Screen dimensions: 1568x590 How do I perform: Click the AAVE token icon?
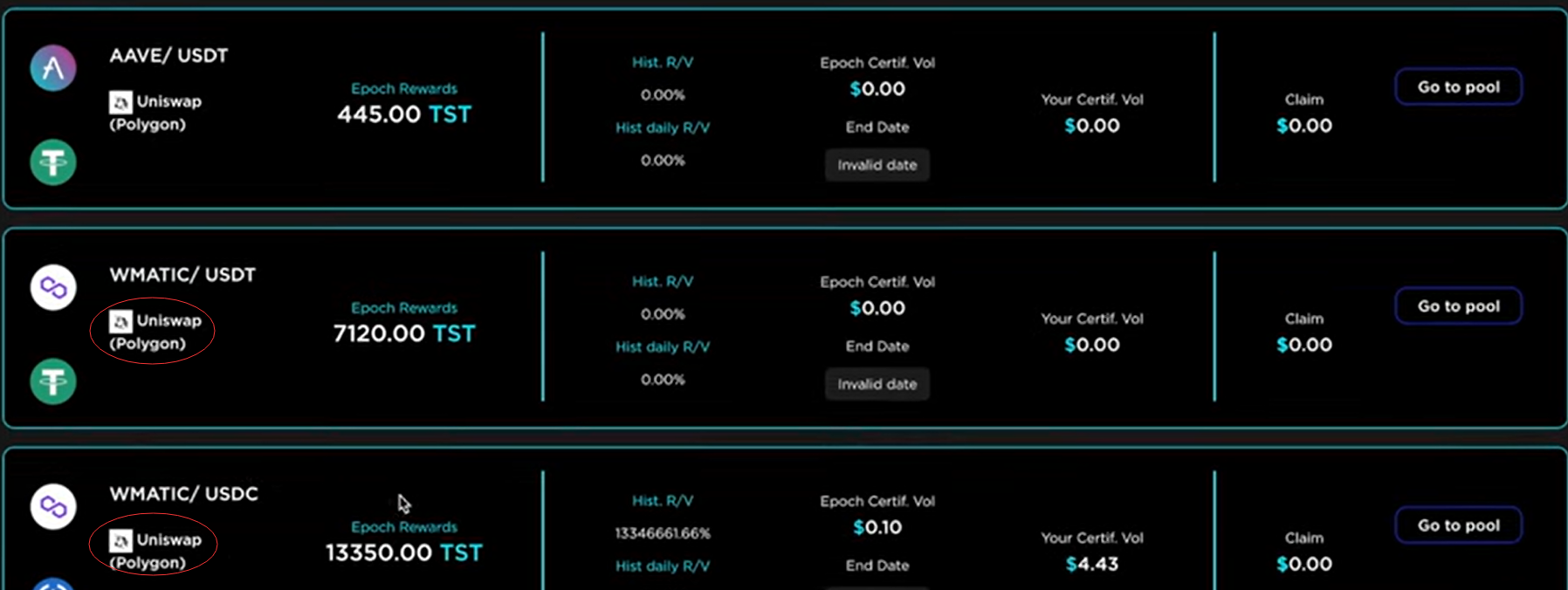coord(53,68)
